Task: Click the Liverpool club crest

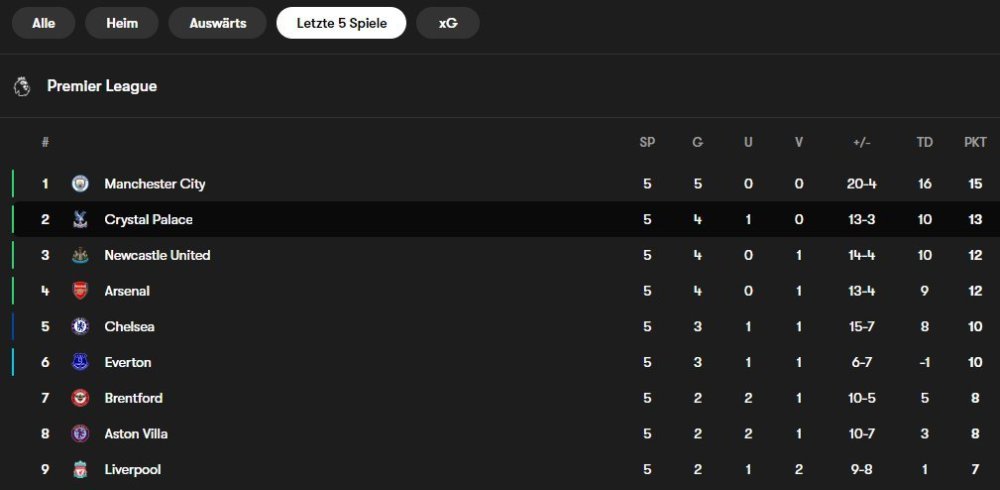Action: click(x=80, y=469)
